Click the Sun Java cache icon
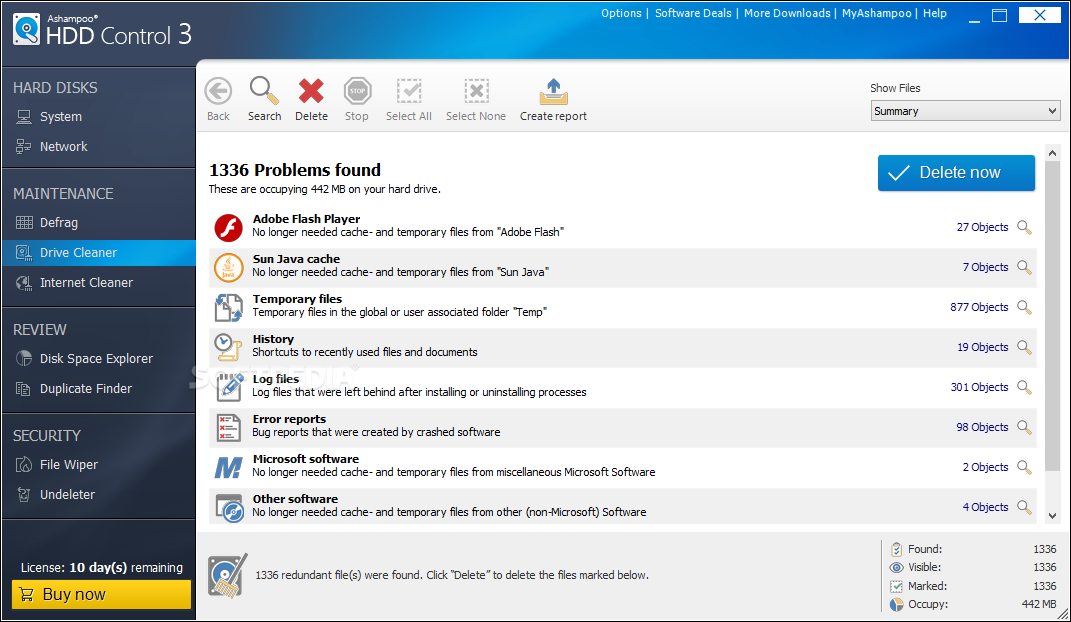The height and width of the screenshot is (622, 1071). click(x=229, y=268)
